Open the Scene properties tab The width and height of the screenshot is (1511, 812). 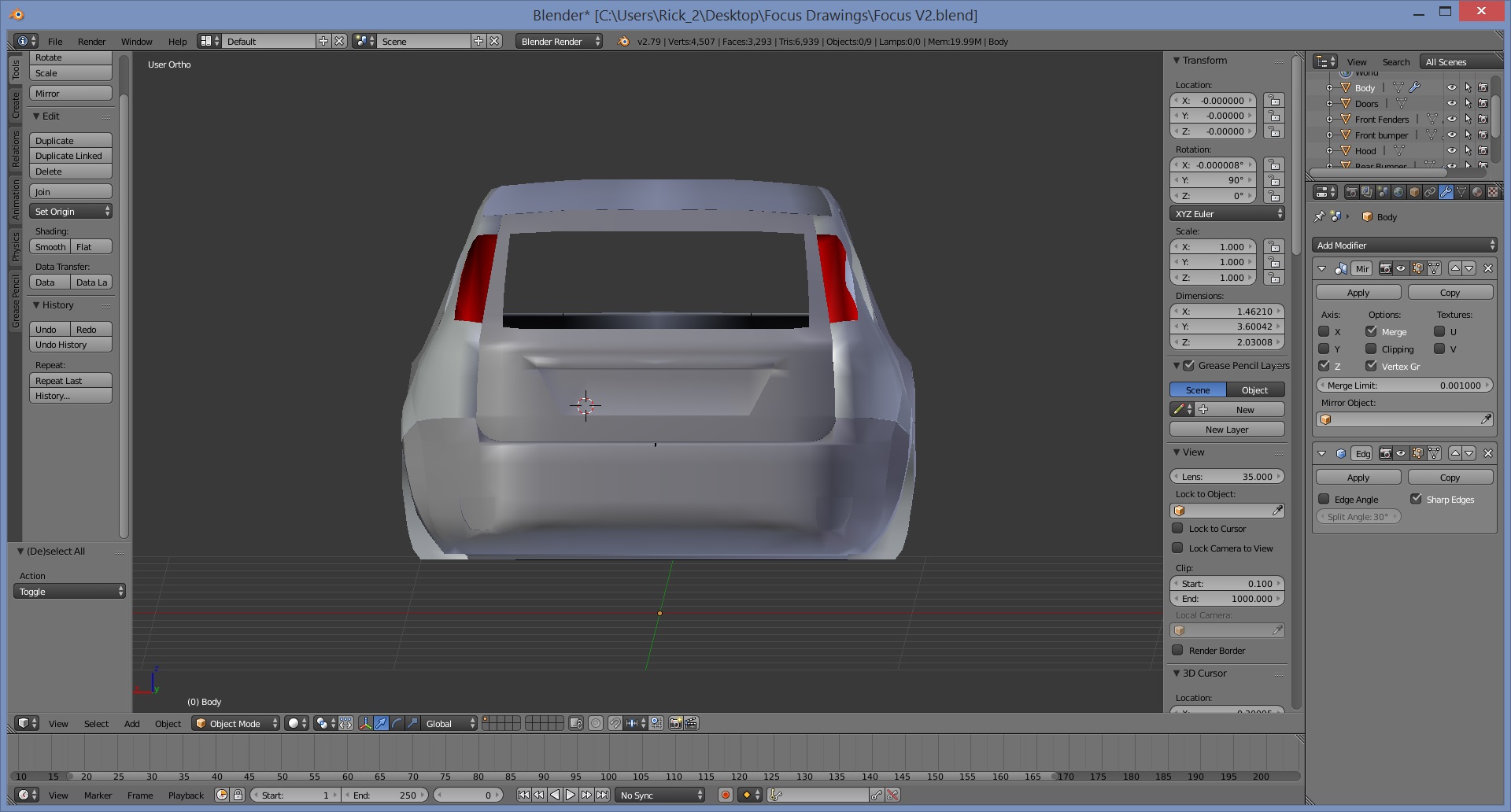tap(1383, 192)
